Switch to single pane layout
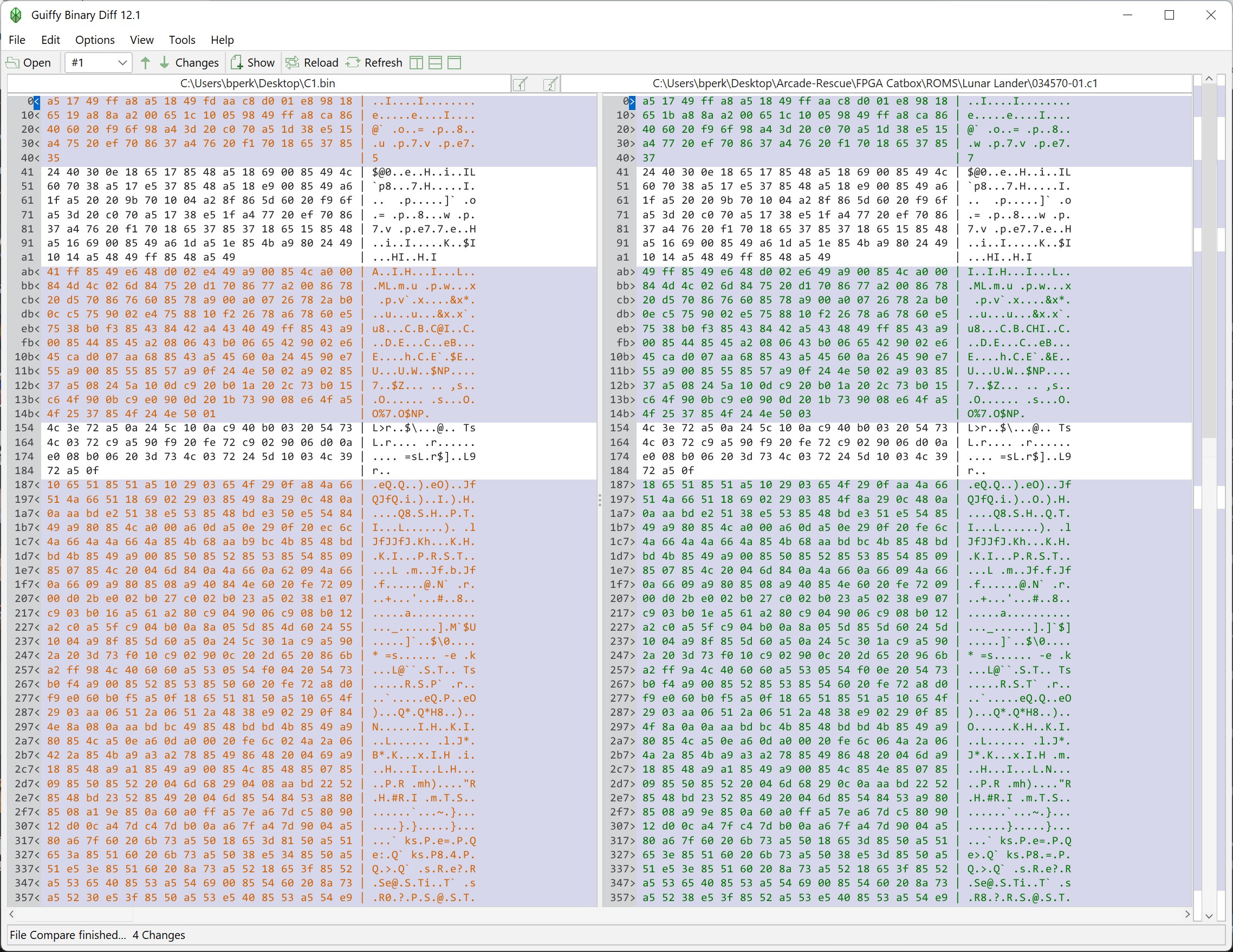 pyautogui.click(x=455, y=63)
